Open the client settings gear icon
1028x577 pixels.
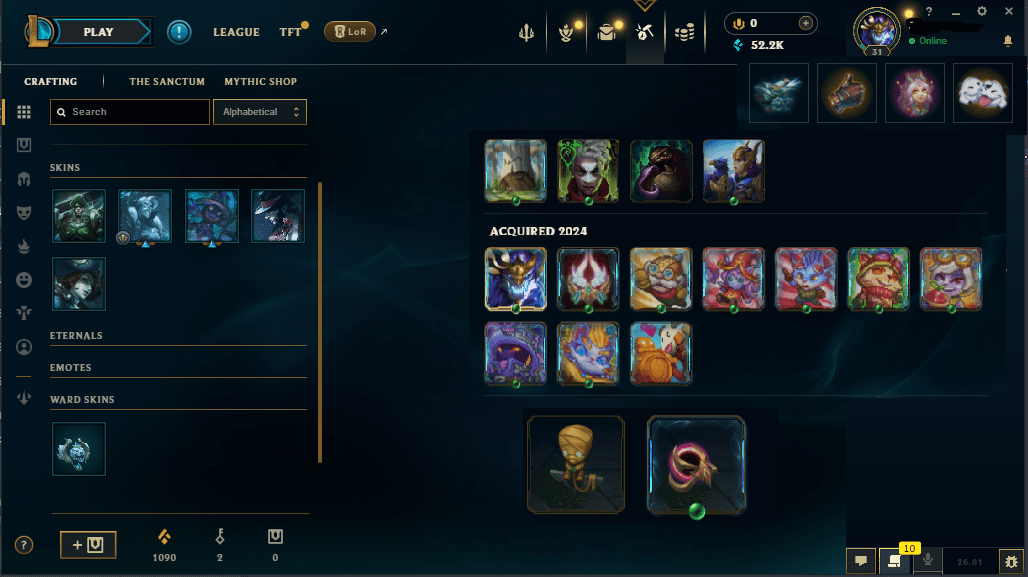pyautogui.click(x=981, y=11)
